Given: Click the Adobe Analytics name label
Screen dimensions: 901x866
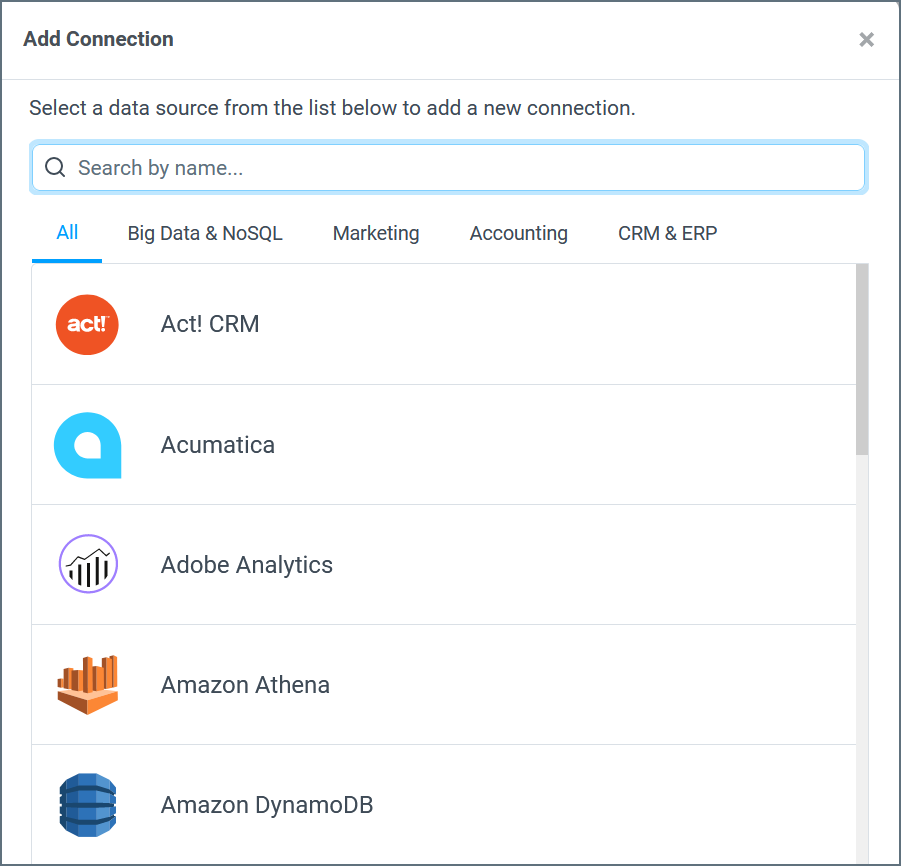Looking at the screenshot, I should coord(247,565).
